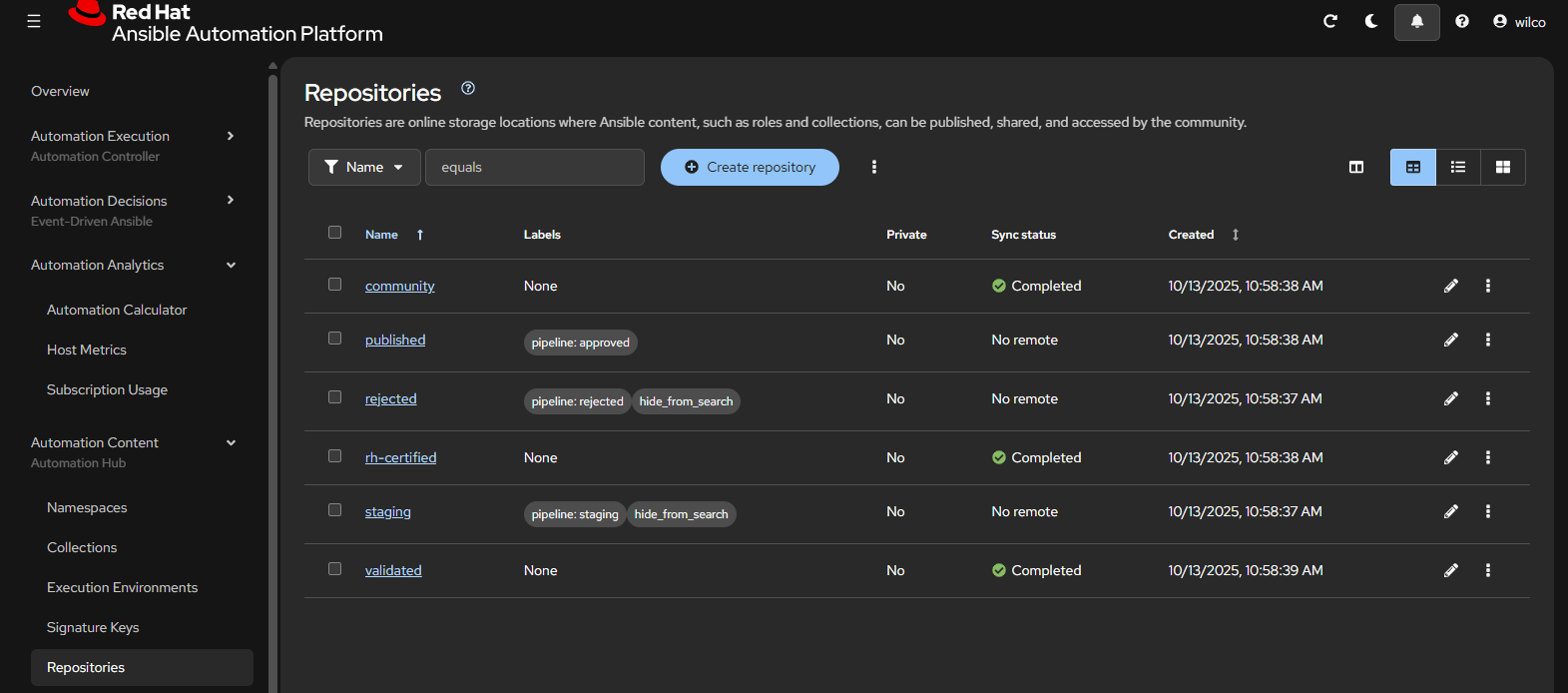1568x693 pixels.
Task: Sort by Name column
Action: pyautogui.click(x=394, y=235)
